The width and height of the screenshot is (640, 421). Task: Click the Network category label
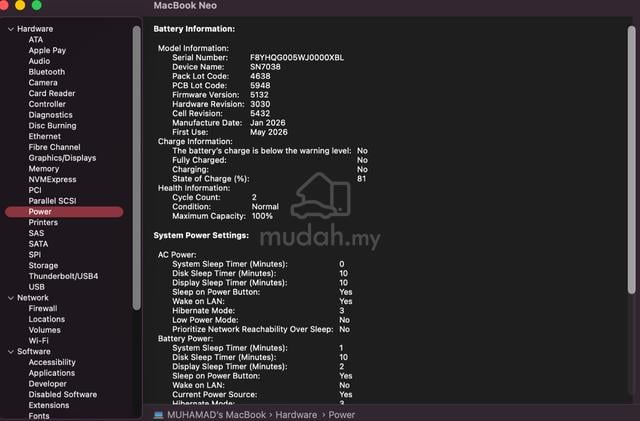[33, 298]
